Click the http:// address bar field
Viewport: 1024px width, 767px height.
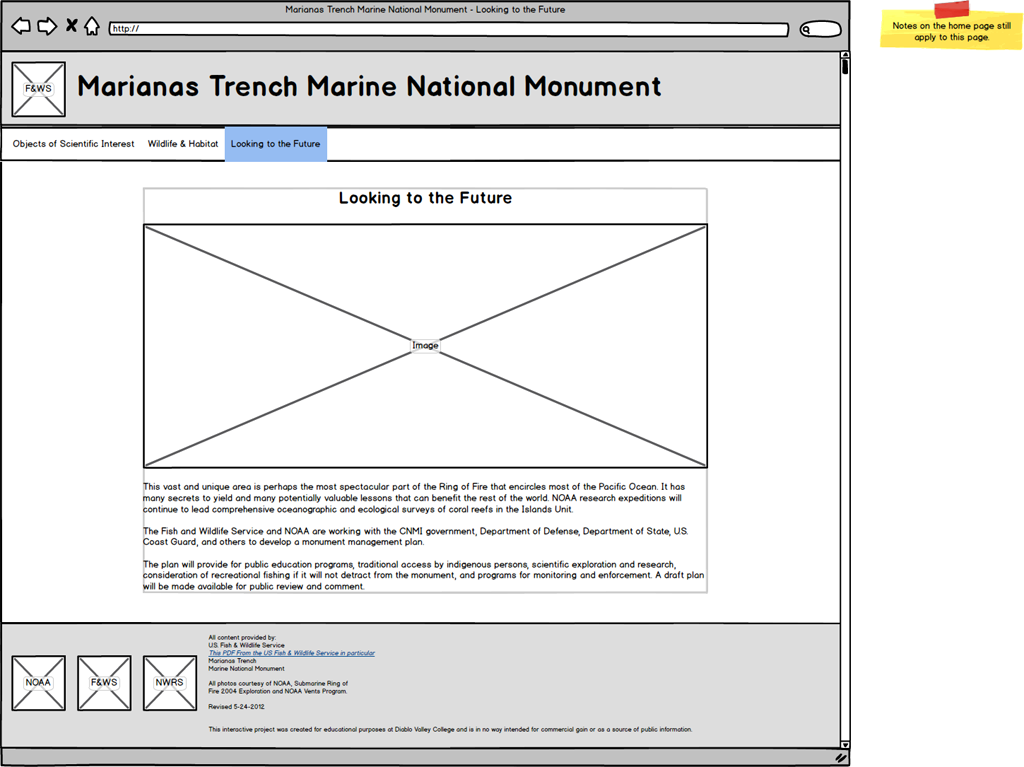(450, 29)
